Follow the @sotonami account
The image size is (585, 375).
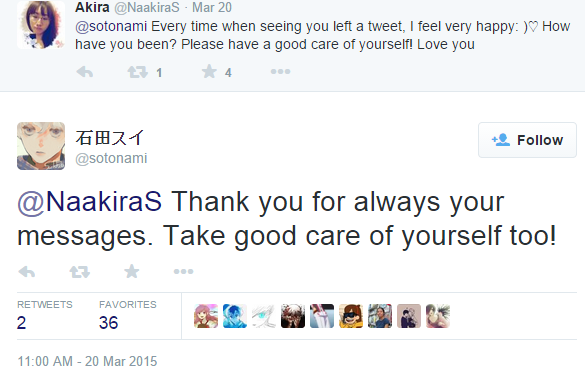[528, 140]
